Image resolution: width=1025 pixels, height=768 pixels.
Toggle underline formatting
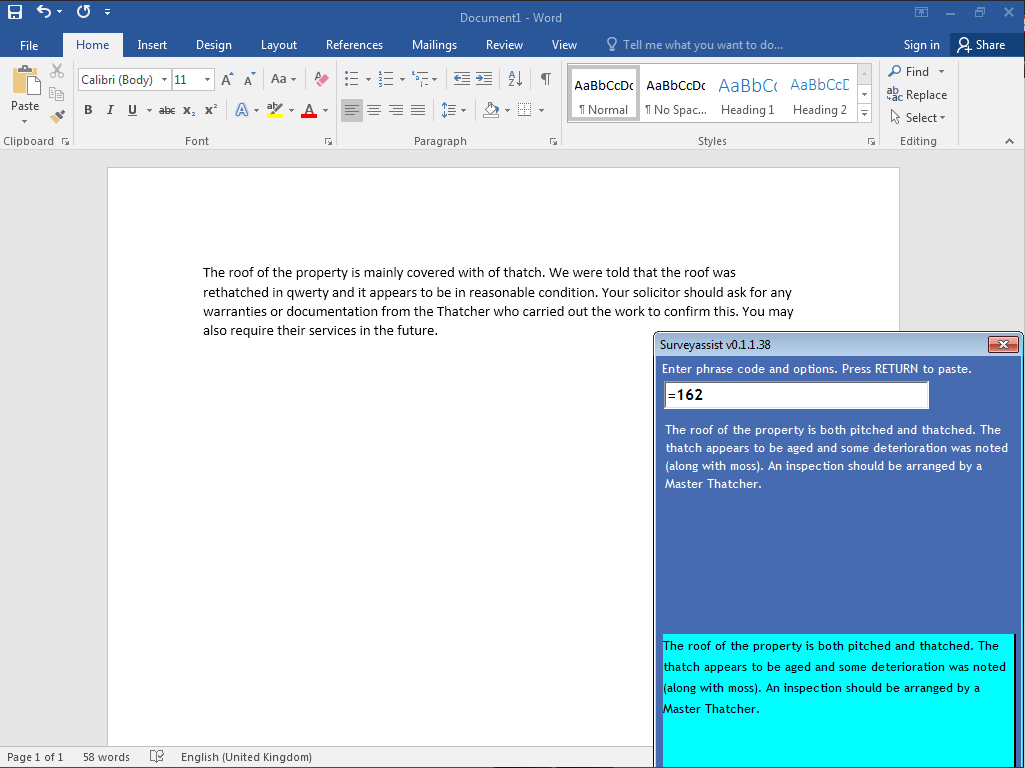(x=132, y=110)
